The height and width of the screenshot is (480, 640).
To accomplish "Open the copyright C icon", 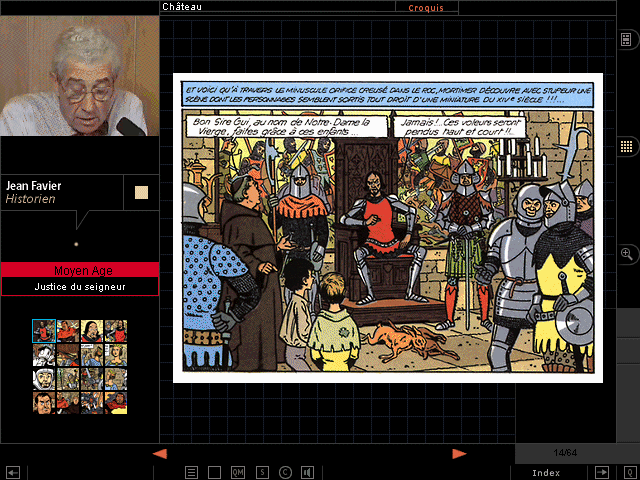I will point(285,473).
